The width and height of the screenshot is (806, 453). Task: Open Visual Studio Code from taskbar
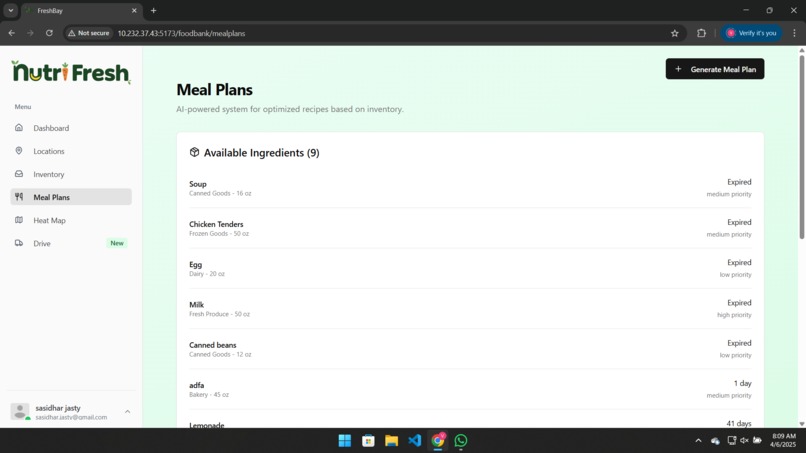pyautogui.click(x=415, y=441)
